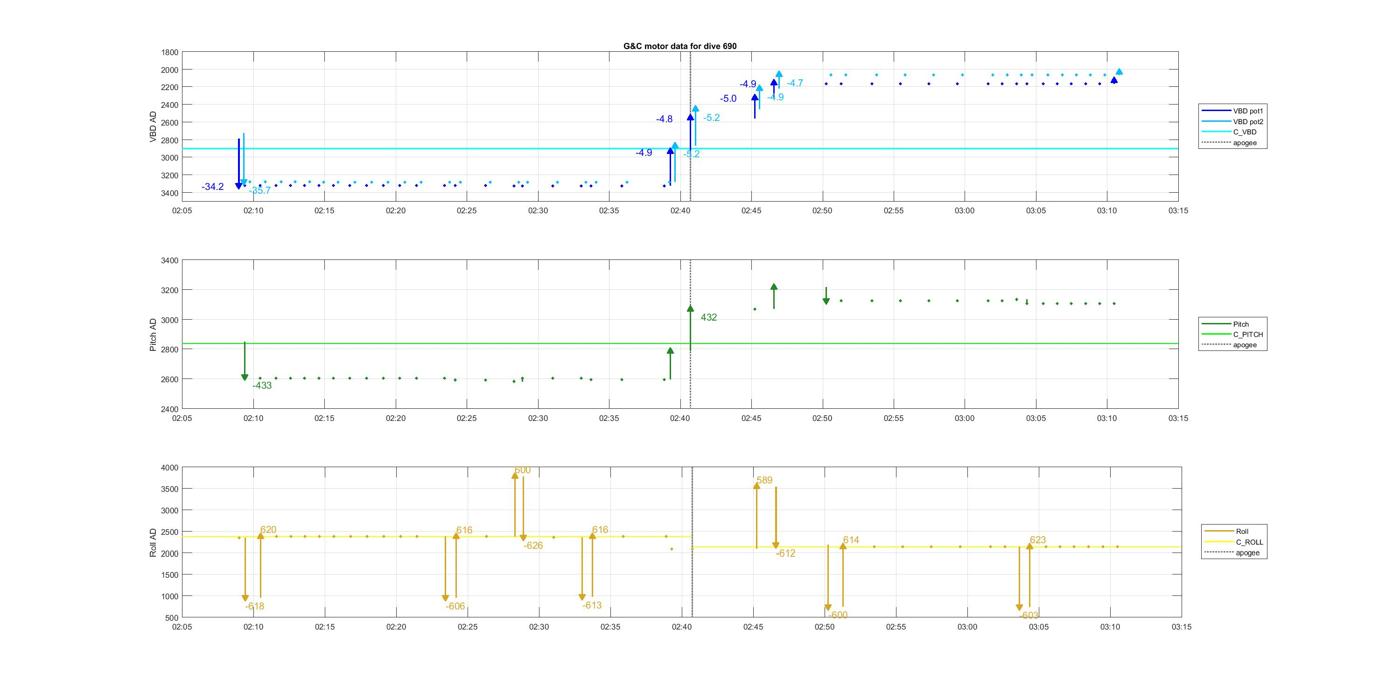The width and height of the screenshot is (1400, 693).
Task: Click the "432" pitch data label
Action: click(x=709, y=317)
